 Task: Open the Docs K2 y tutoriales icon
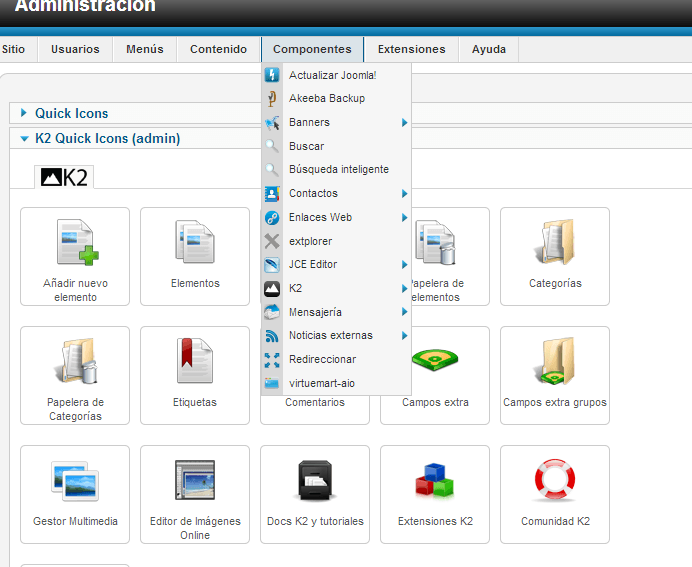(x=315, y=495)
